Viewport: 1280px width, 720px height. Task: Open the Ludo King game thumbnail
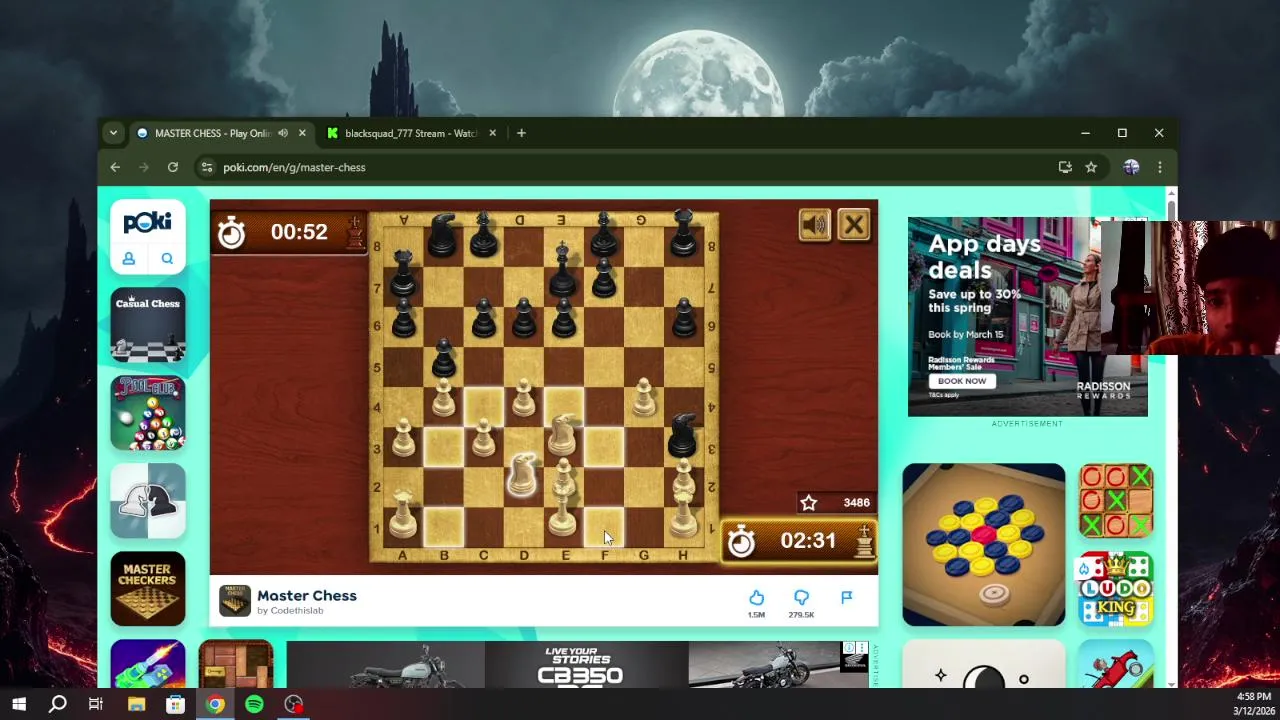[1116, 588]
